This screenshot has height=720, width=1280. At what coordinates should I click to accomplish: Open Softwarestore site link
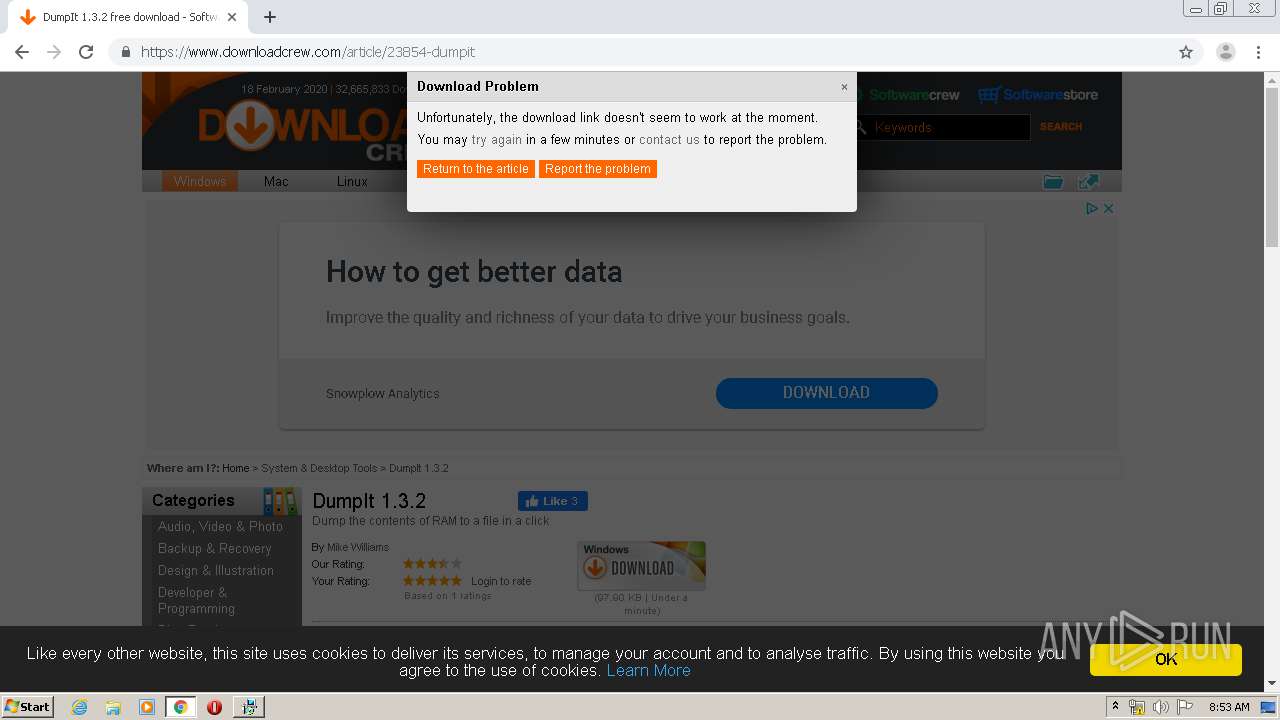tap(1038, 95)
